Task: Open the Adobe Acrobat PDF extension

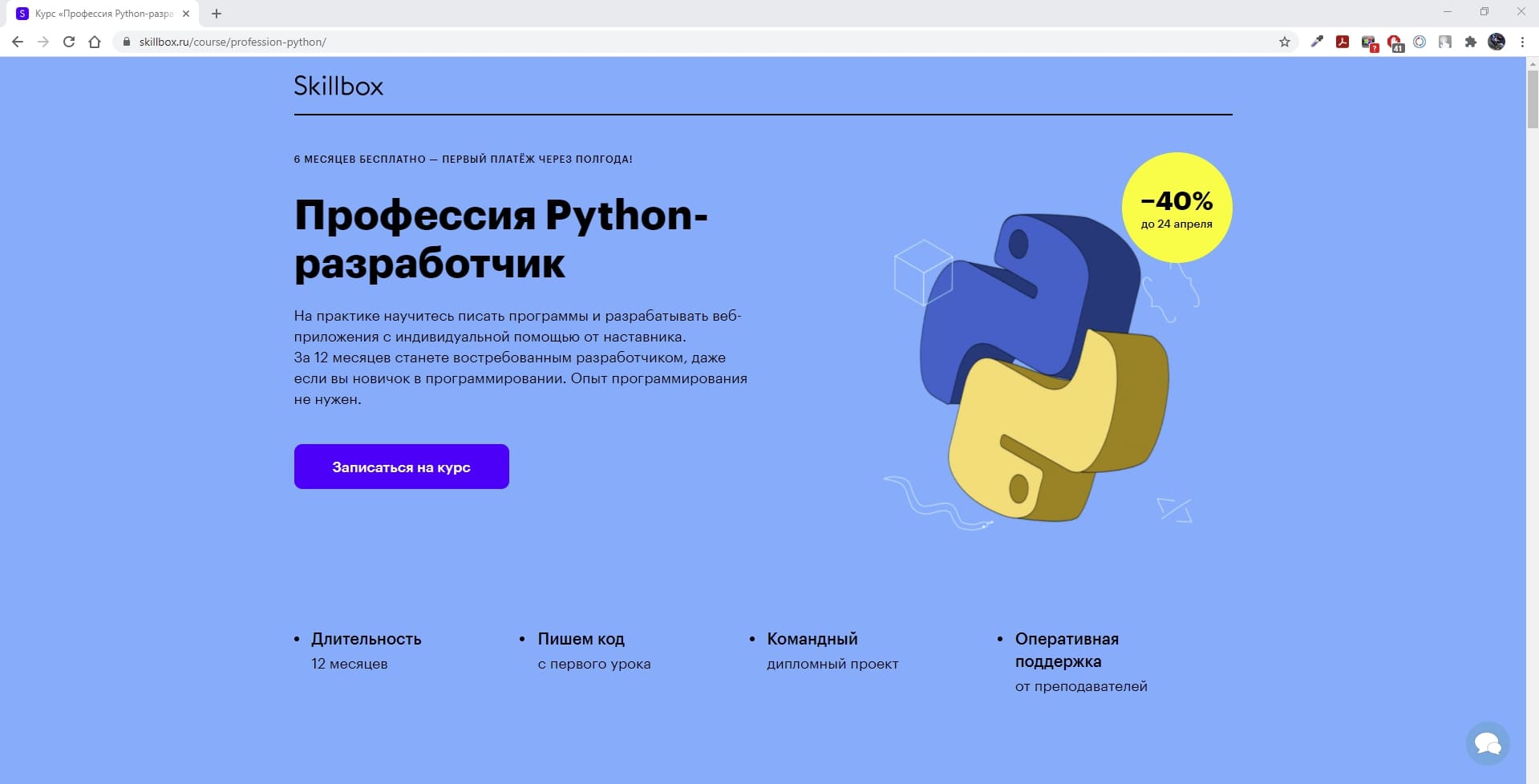Action: [x=1343, y=42]
